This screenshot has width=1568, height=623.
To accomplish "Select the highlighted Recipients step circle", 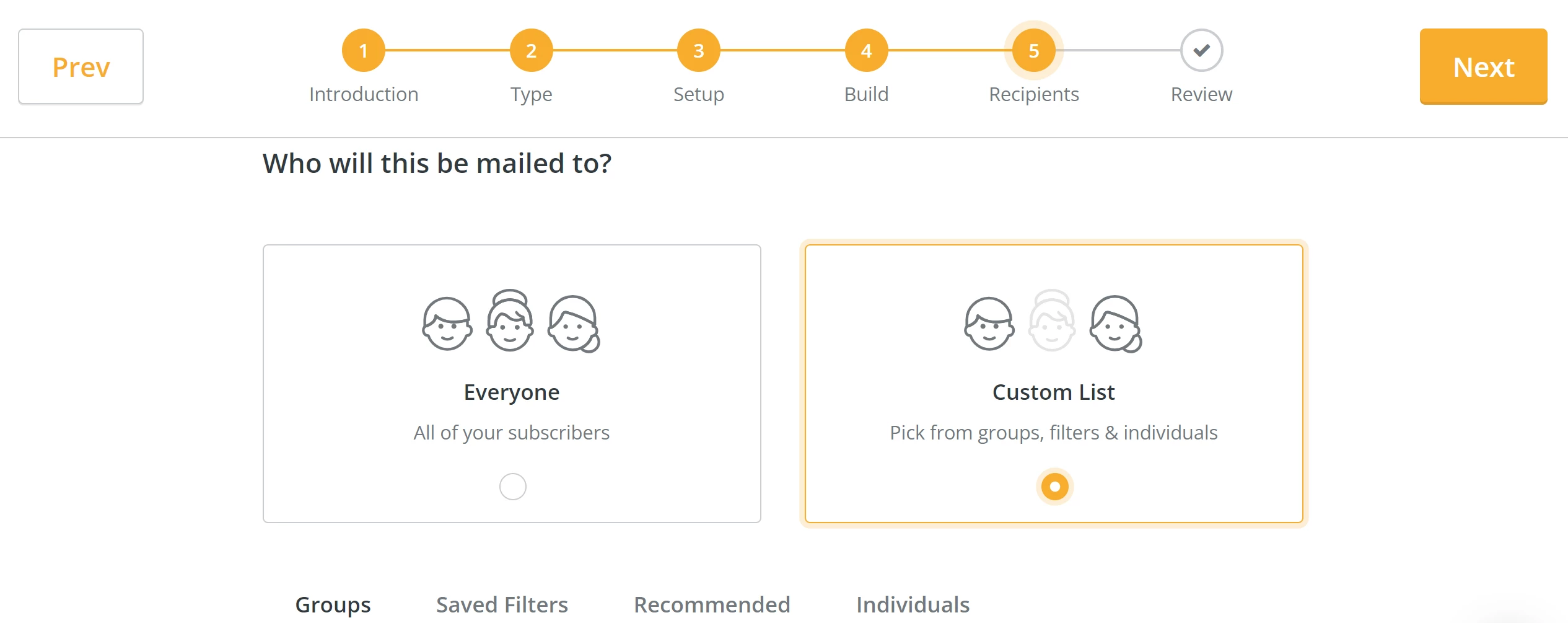I will coord(1032,50).
